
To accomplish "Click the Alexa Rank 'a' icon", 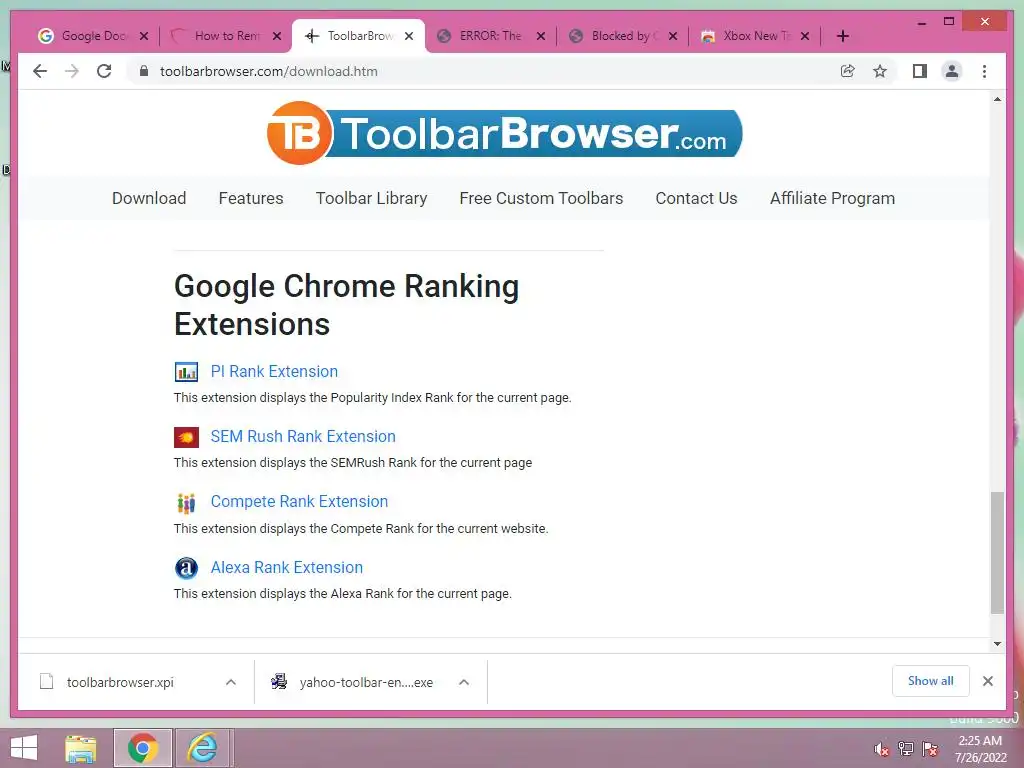I will (186, 568).
